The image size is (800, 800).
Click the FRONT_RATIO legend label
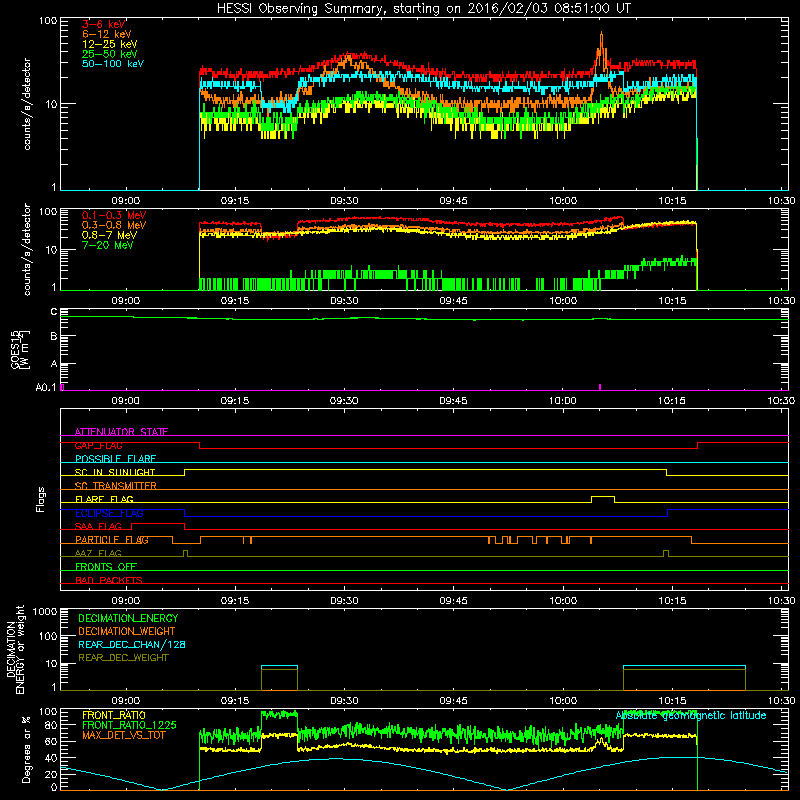click(x=114, y=715)
